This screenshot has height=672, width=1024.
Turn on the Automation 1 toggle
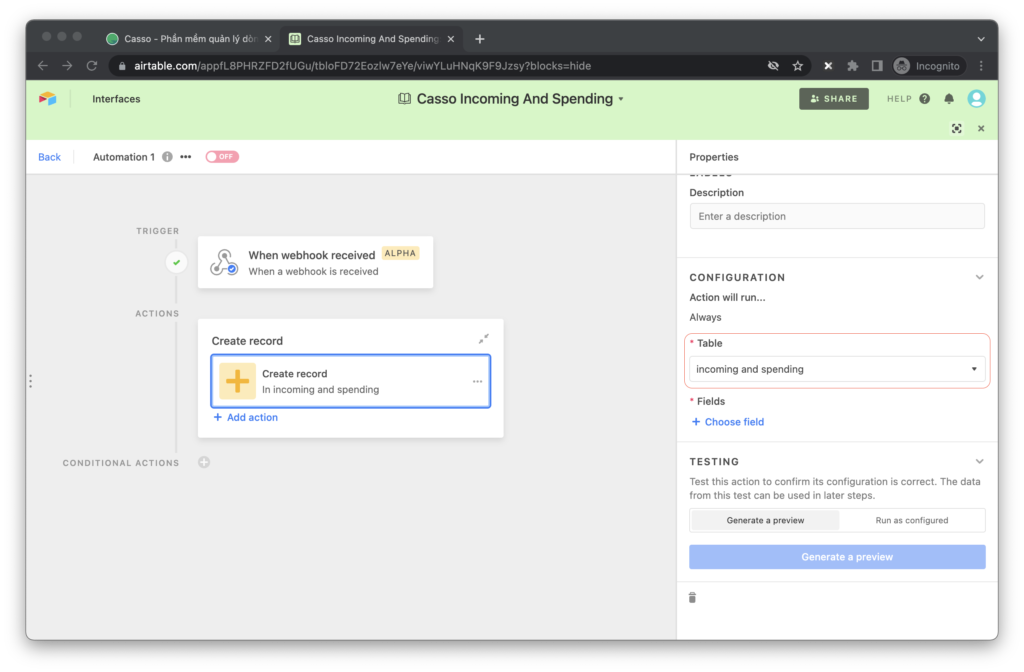222,157
